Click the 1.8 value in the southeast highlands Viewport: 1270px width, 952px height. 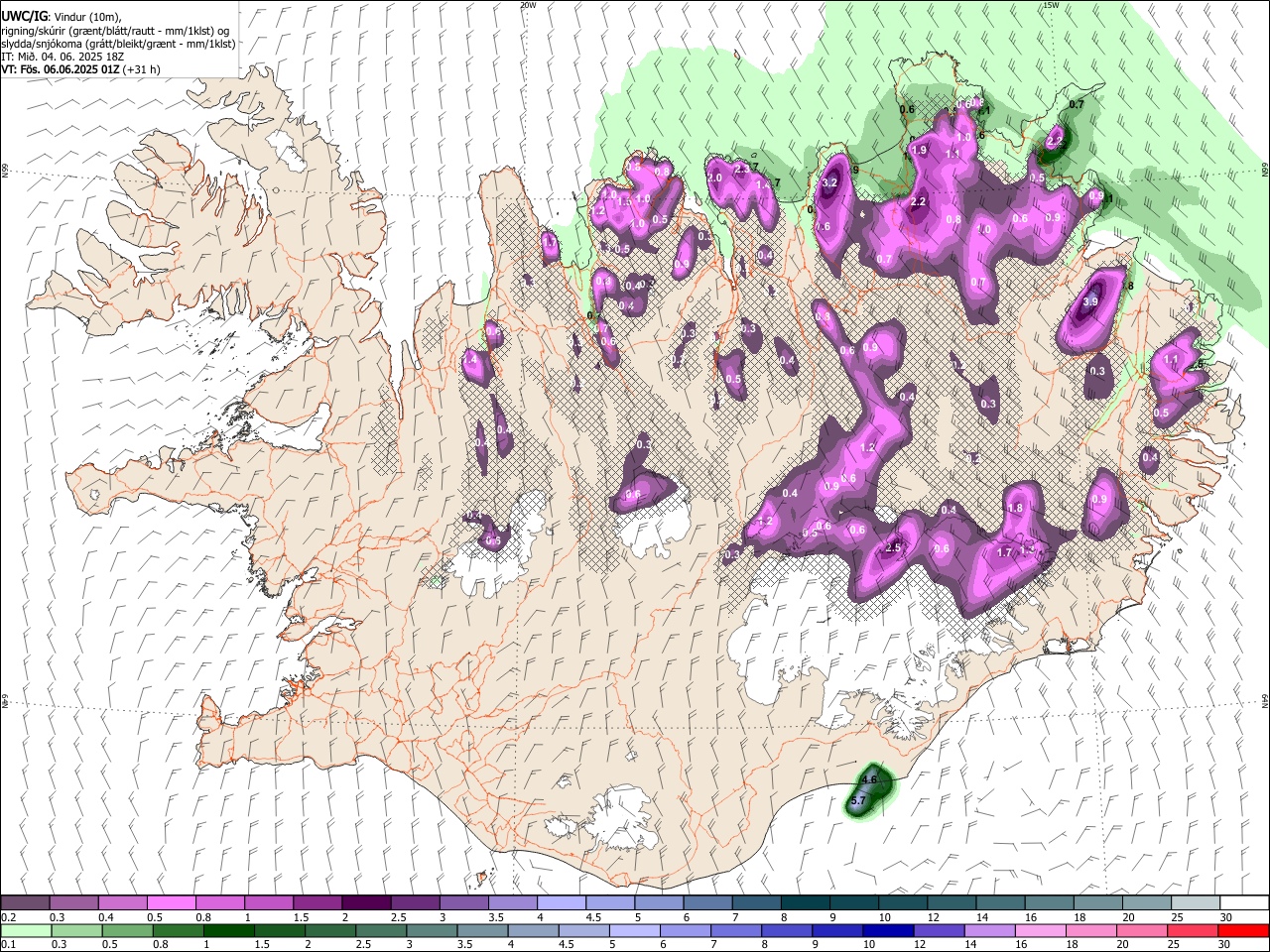[x=1015, y=508]
